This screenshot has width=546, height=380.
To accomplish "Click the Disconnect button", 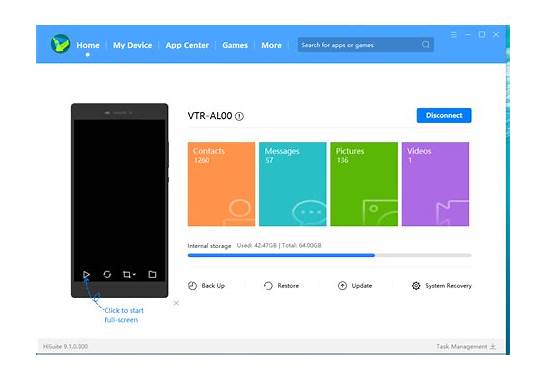I will pos(444,115).
